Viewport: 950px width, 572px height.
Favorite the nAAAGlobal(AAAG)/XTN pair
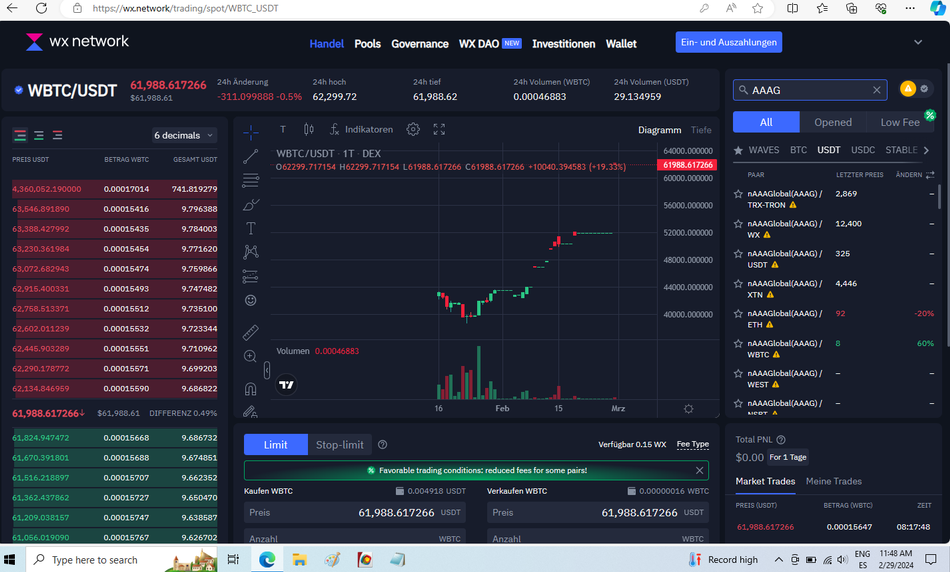pos(738,284)
